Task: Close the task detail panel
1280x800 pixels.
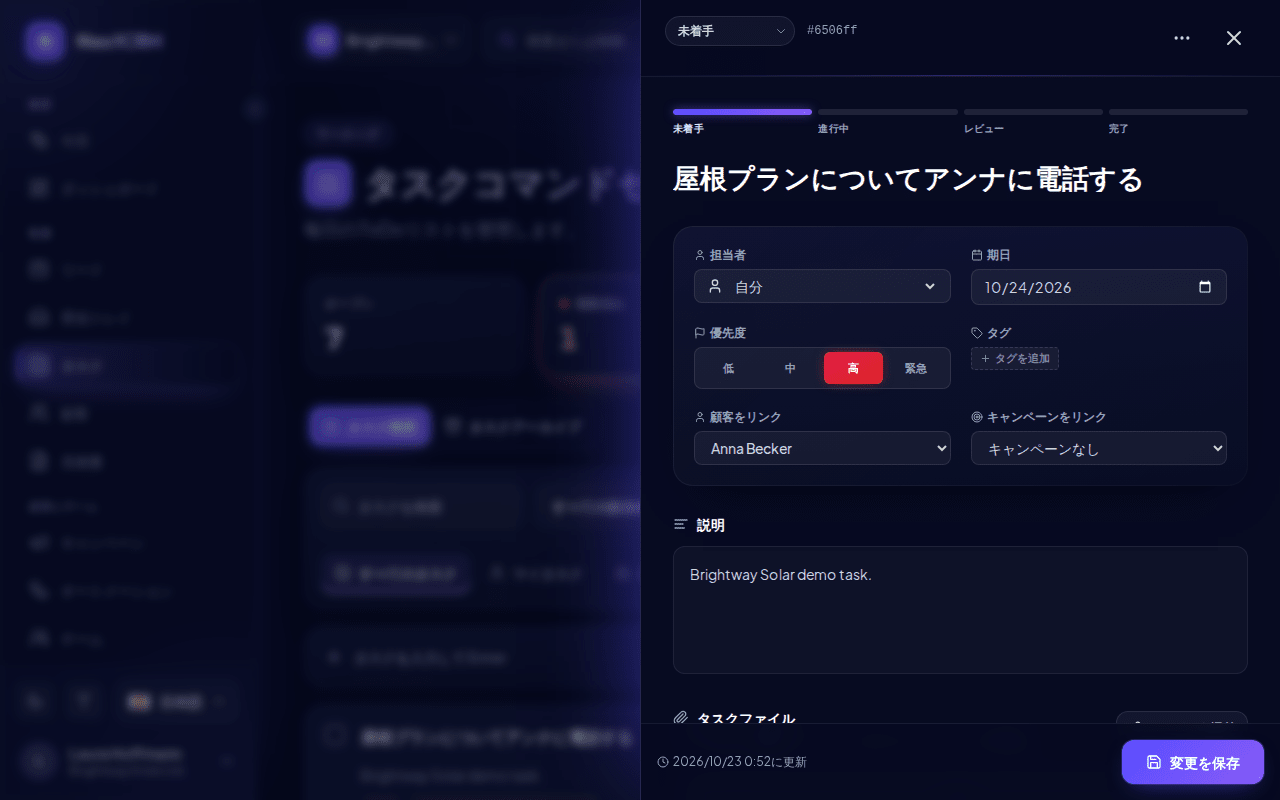Action: click(x=1234, y=38)
